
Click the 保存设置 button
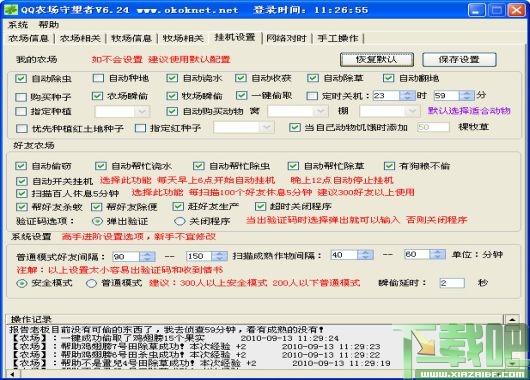pos(459,60)
